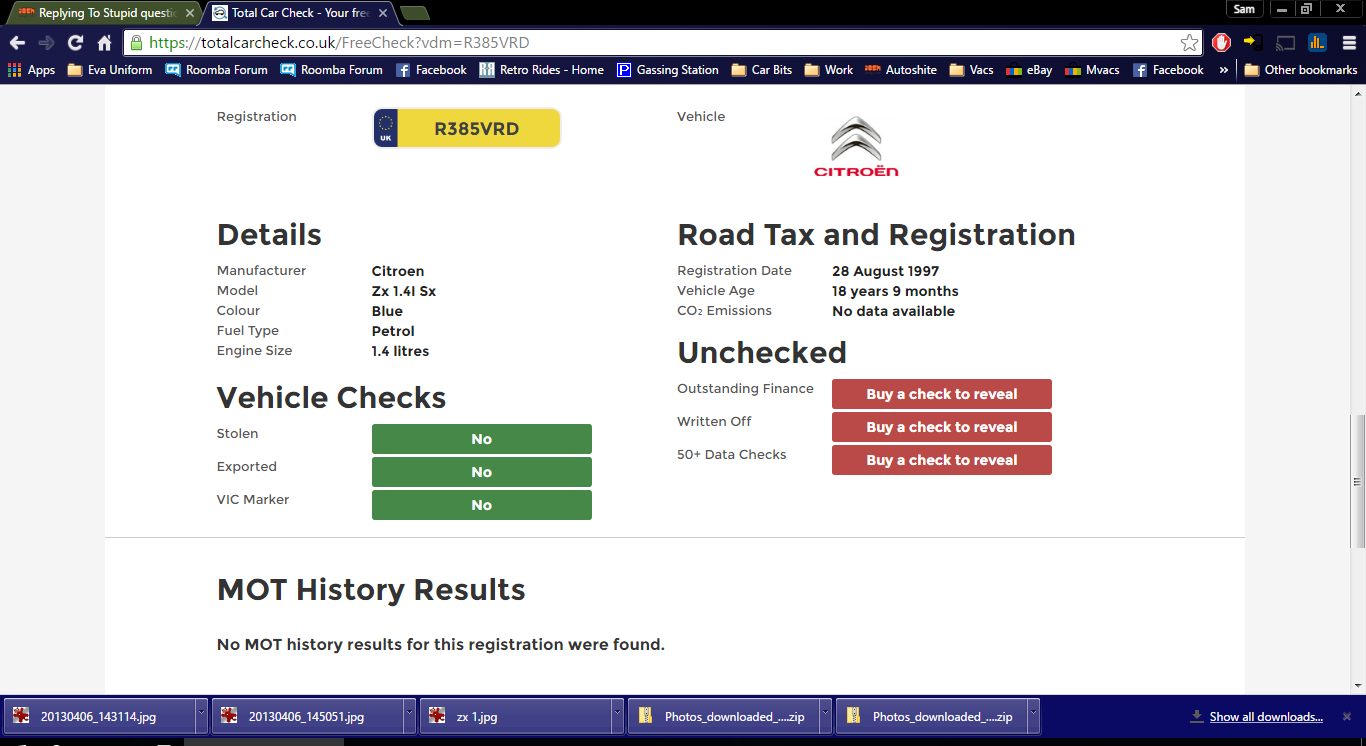Open the Chrome hamburger menu

(x=1347, y=43)
